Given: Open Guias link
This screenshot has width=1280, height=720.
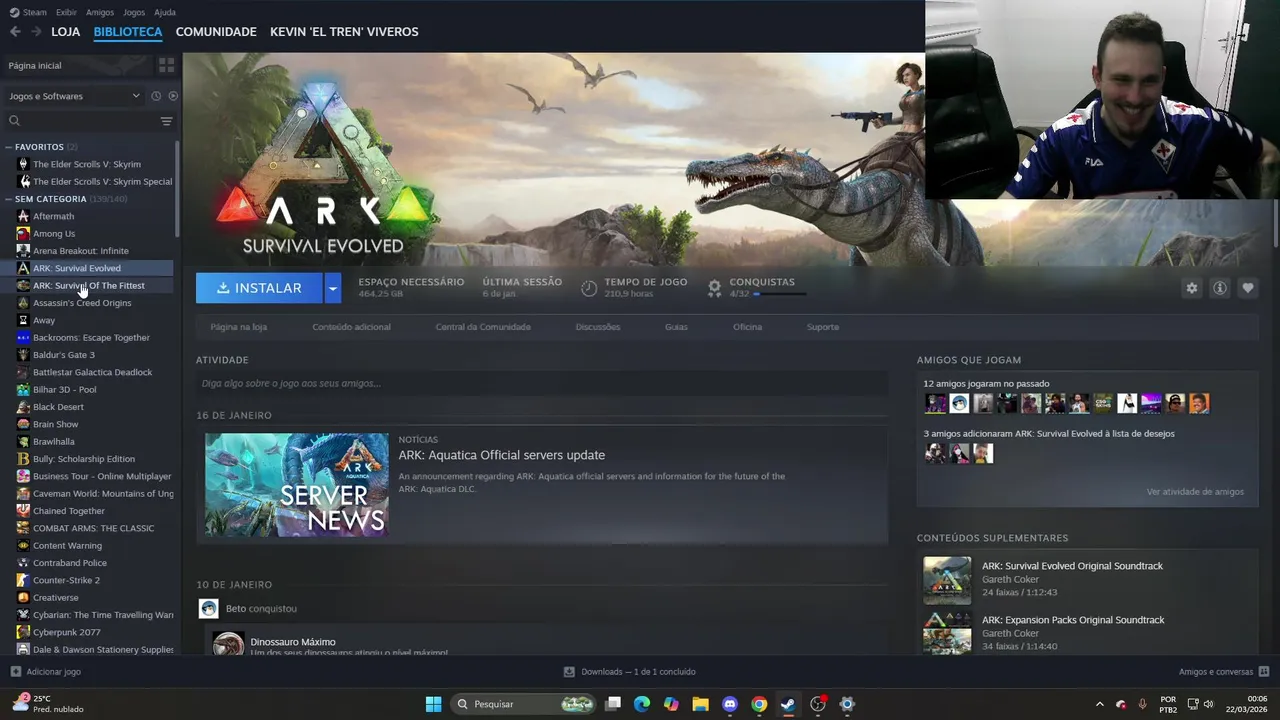Looking at the screenshot, I should (676, 327).
